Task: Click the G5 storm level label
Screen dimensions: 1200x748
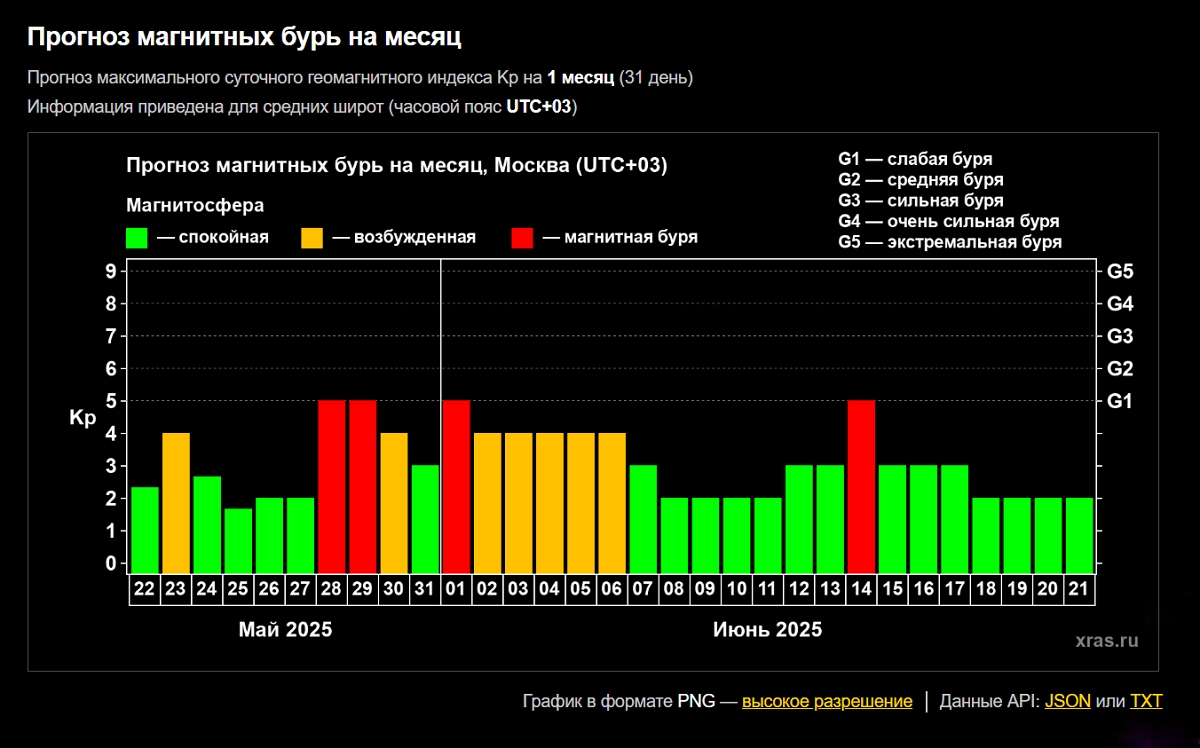Action: [1120, 271]
